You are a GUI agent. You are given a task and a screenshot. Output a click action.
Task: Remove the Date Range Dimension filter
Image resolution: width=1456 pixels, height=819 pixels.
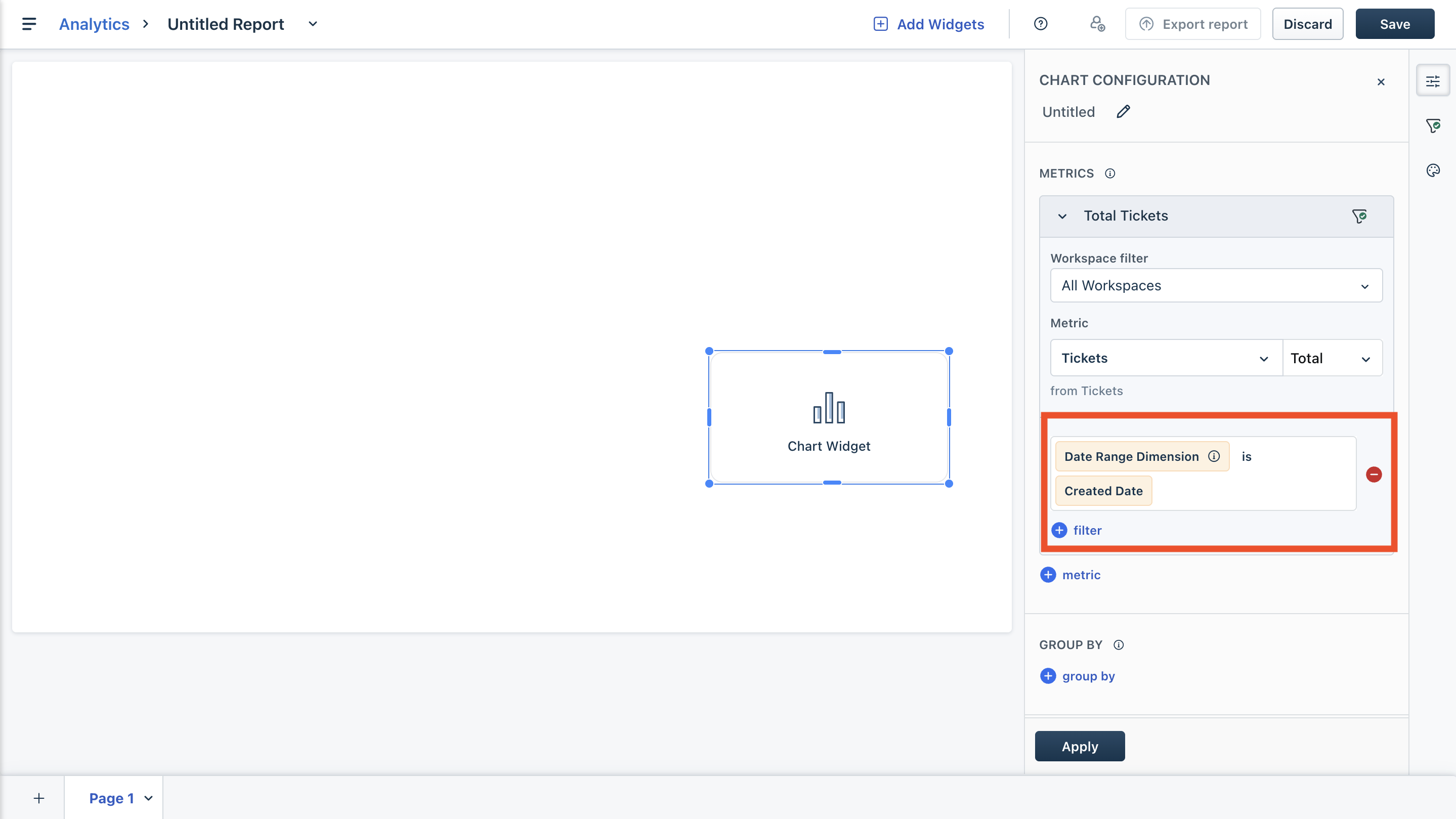click(x=1374, y=474)
